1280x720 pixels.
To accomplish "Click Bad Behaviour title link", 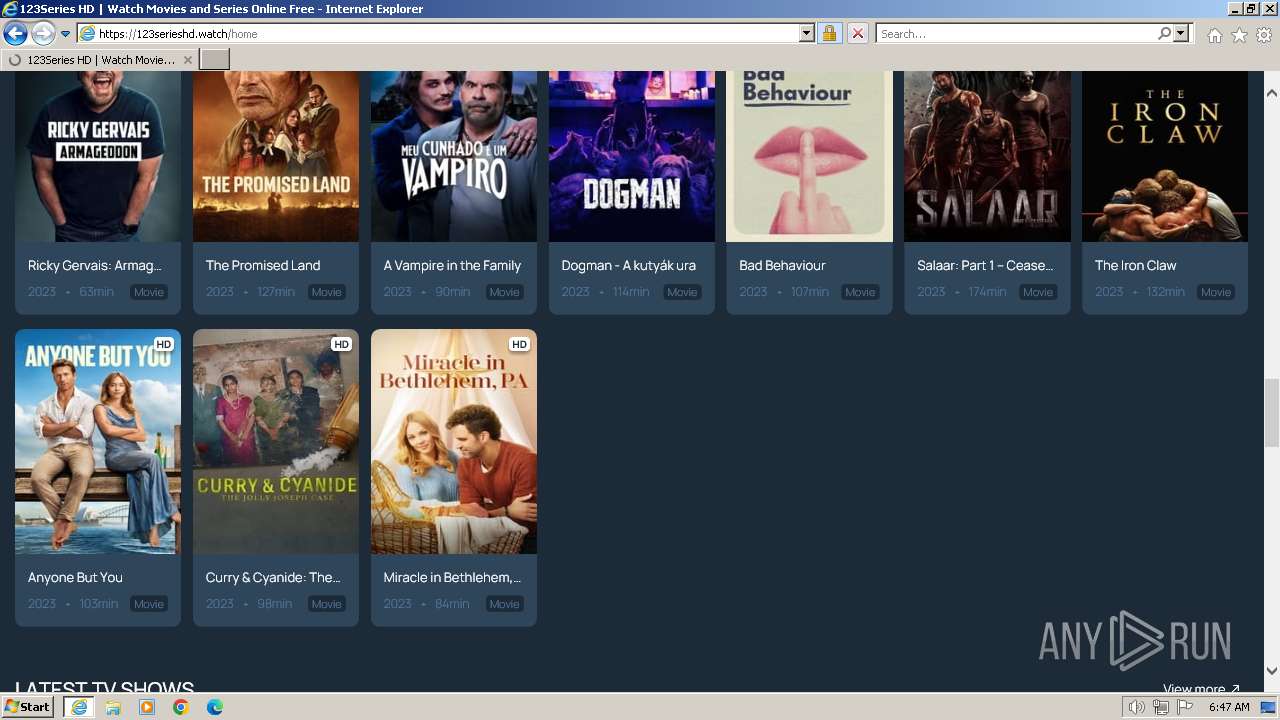I will tap(781, 265).
